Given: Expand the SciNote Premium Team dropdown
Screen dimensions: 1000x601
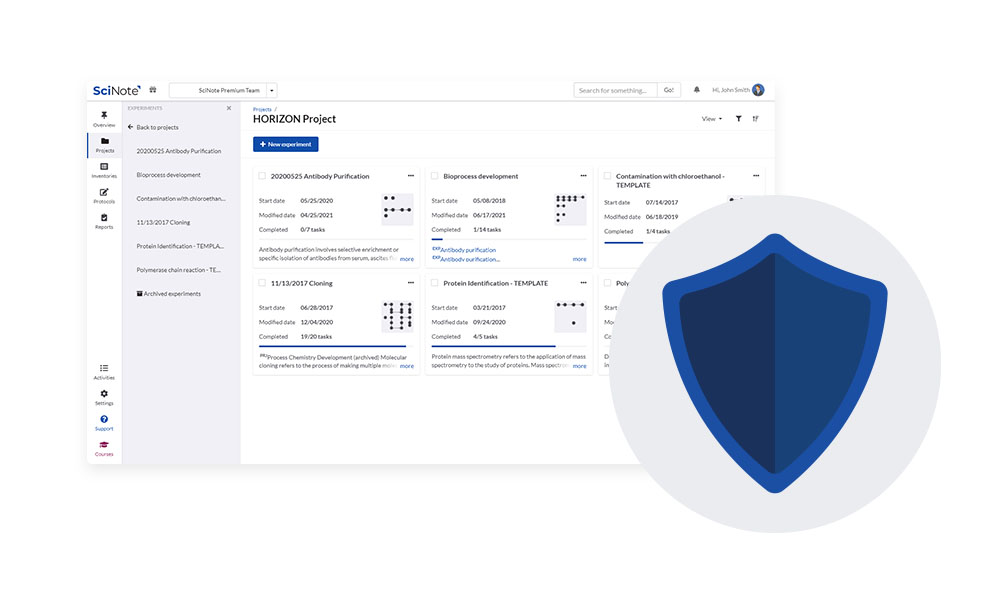Looking at the screenshot, I should [272, 90].
